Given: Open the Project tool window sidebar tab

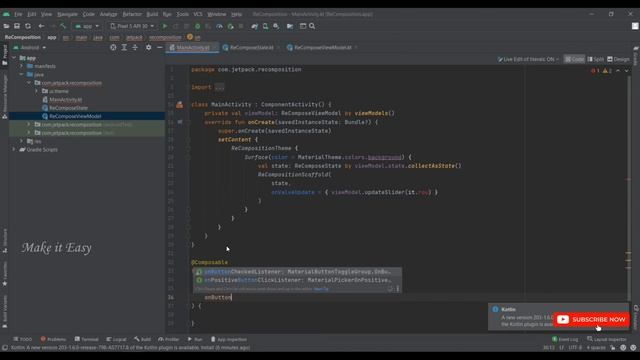Looking at the screenshot, I should click(x=4, y=56).
